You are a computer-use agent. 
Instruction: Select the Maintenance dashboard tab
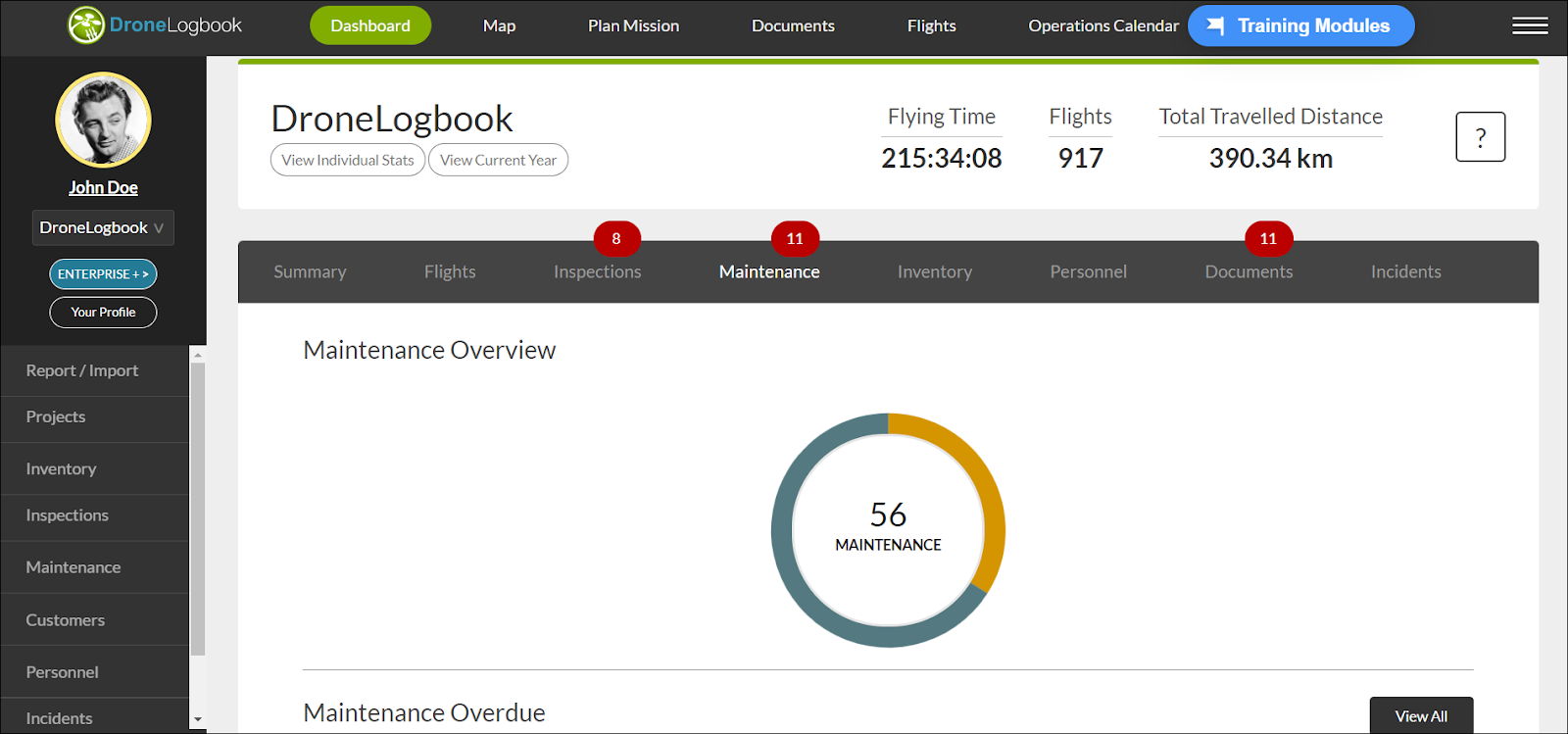tap(769, 271)
